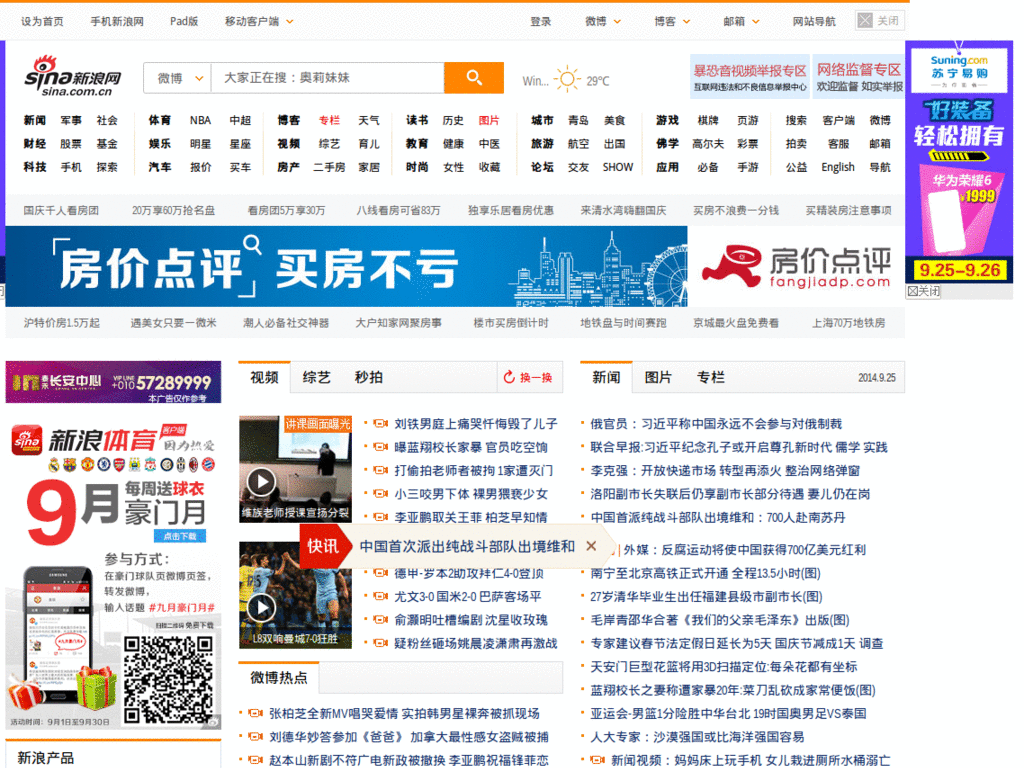Close the Suning side advertisement
The height and width of the screenshot is (768, 1024).
point(923,291)
